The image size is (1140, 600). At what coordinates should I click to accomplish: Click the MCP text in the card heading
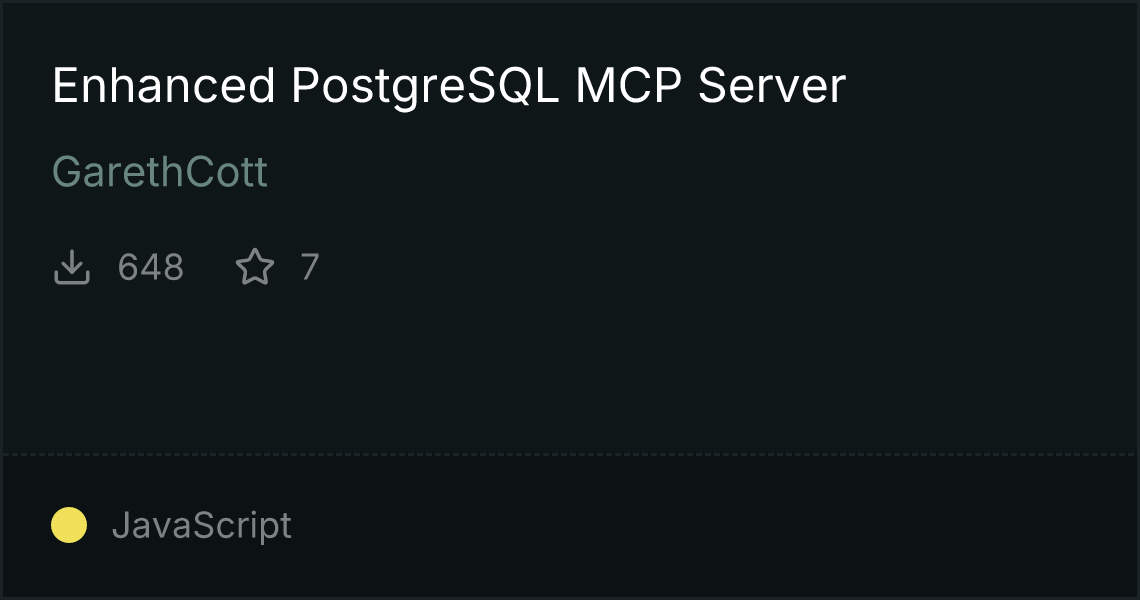tap(629, 86)
